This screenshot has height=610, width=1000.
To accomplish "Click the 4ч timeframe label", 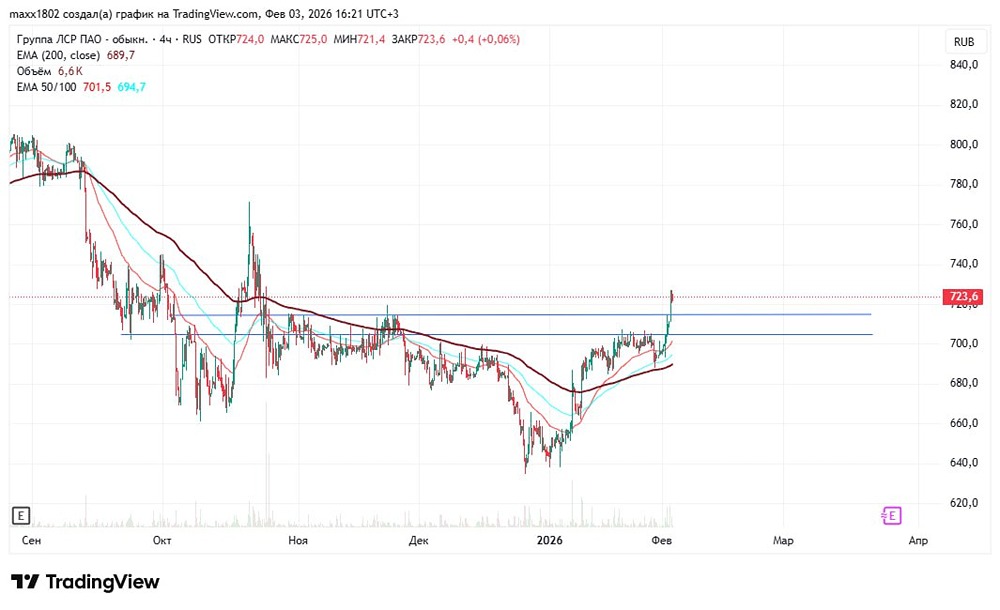I will click(165, 39).
